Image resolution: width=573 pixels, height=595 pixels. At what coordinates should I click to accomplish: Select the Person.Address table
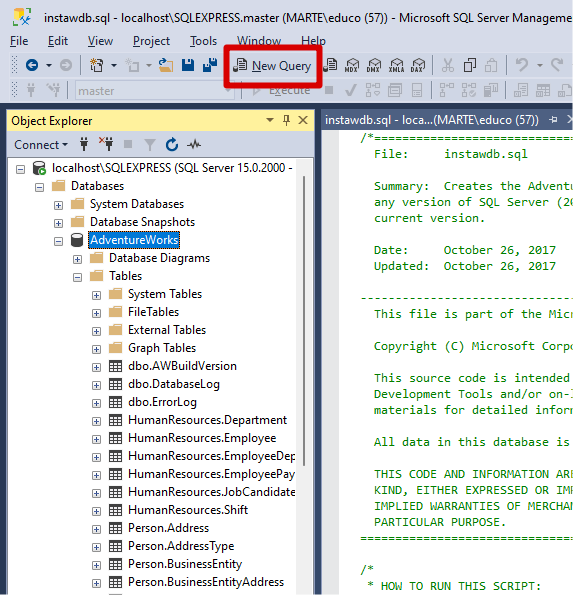[168, 528]
